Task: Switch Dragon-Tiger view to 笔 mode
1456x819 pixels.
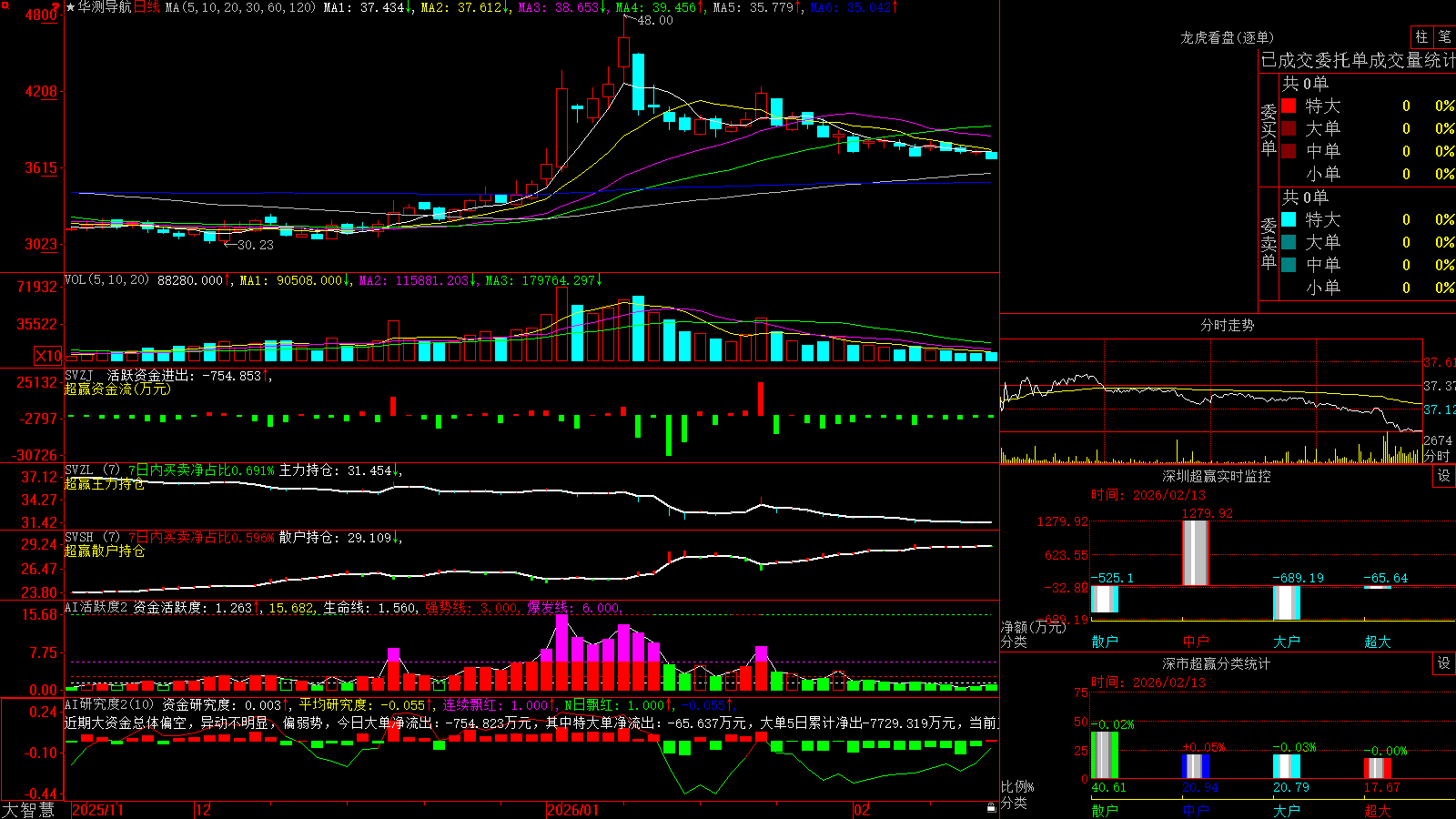Action: coord(1444,36)
